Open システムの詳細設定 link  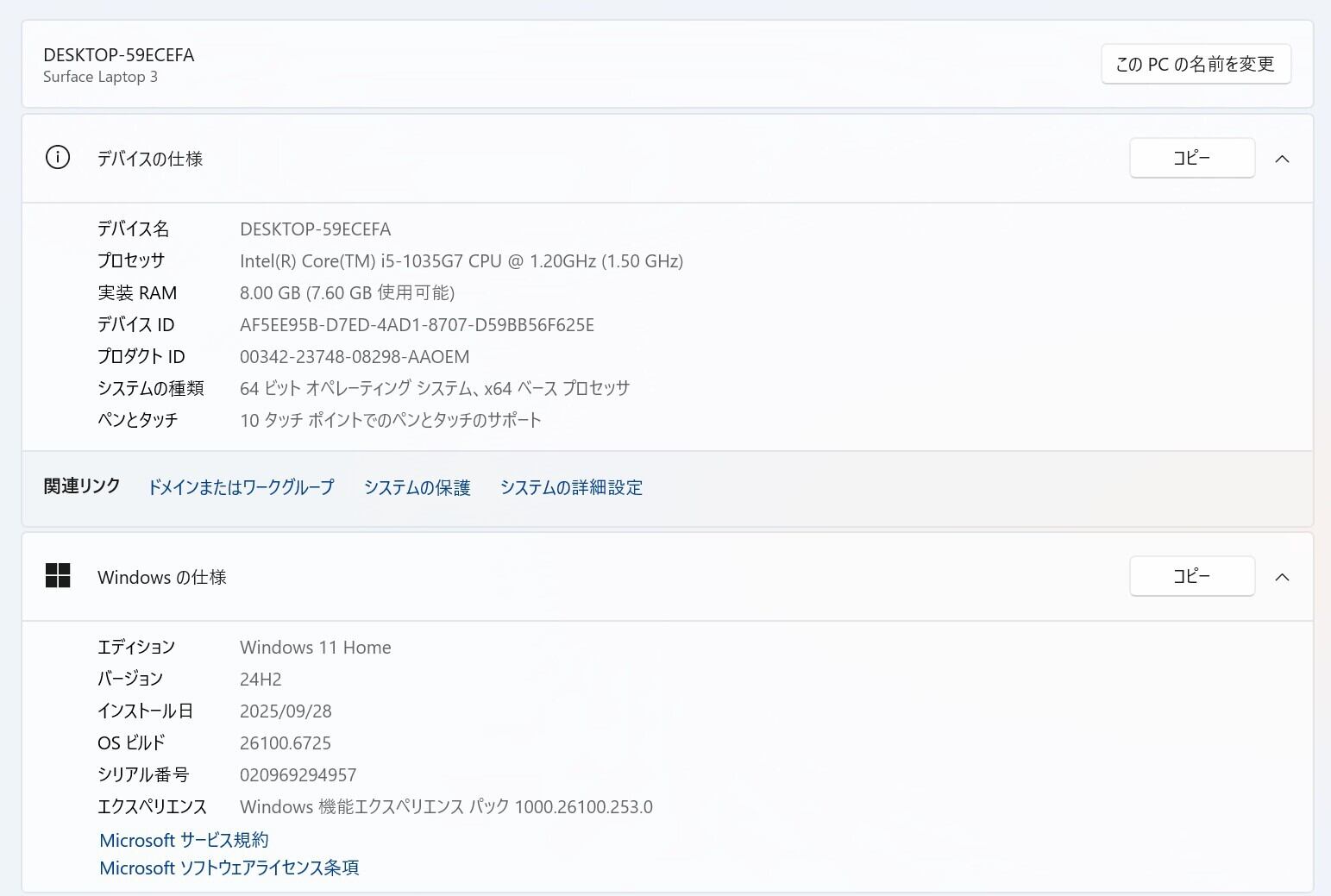571,487
